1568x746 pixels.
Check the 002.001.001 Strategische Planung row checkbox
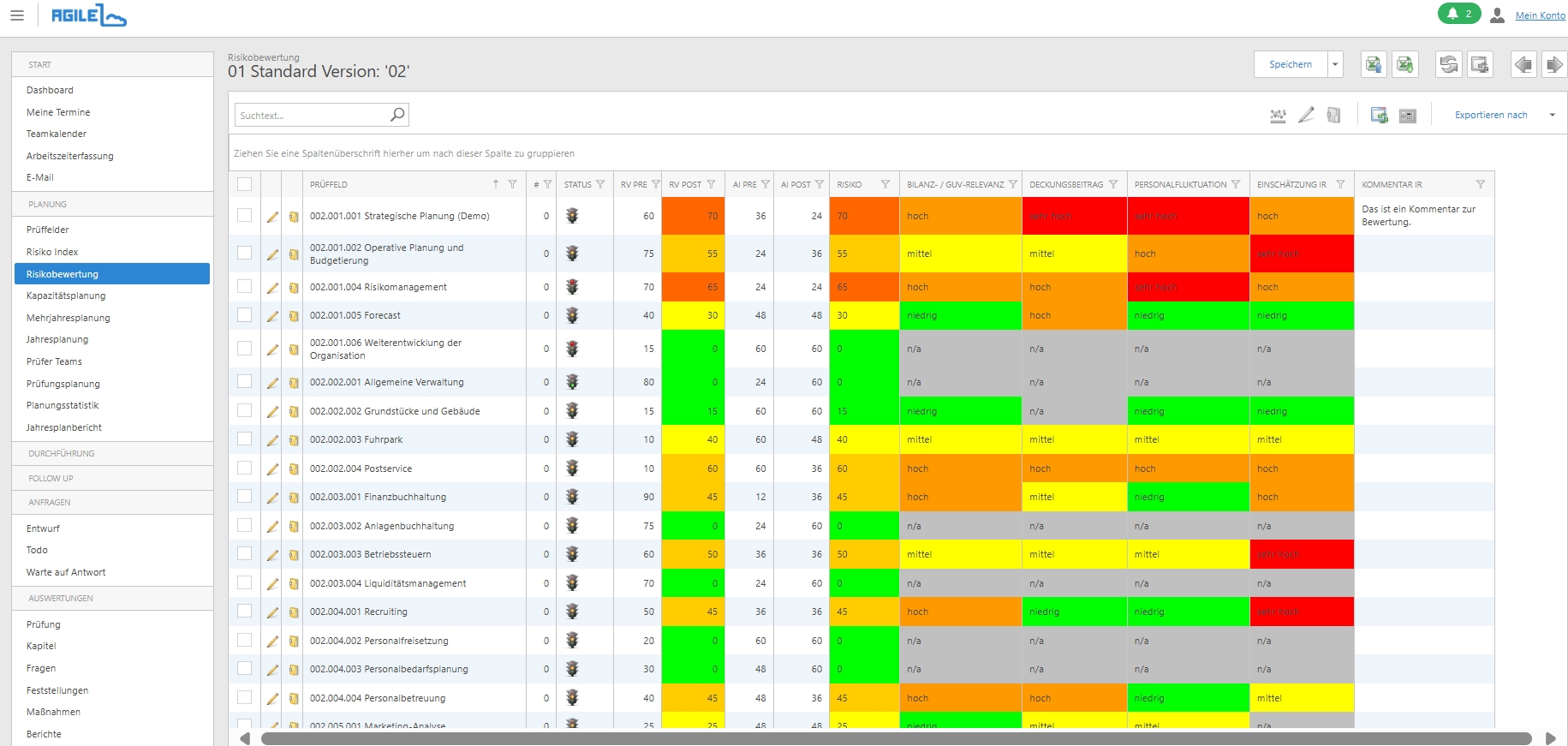245,215
